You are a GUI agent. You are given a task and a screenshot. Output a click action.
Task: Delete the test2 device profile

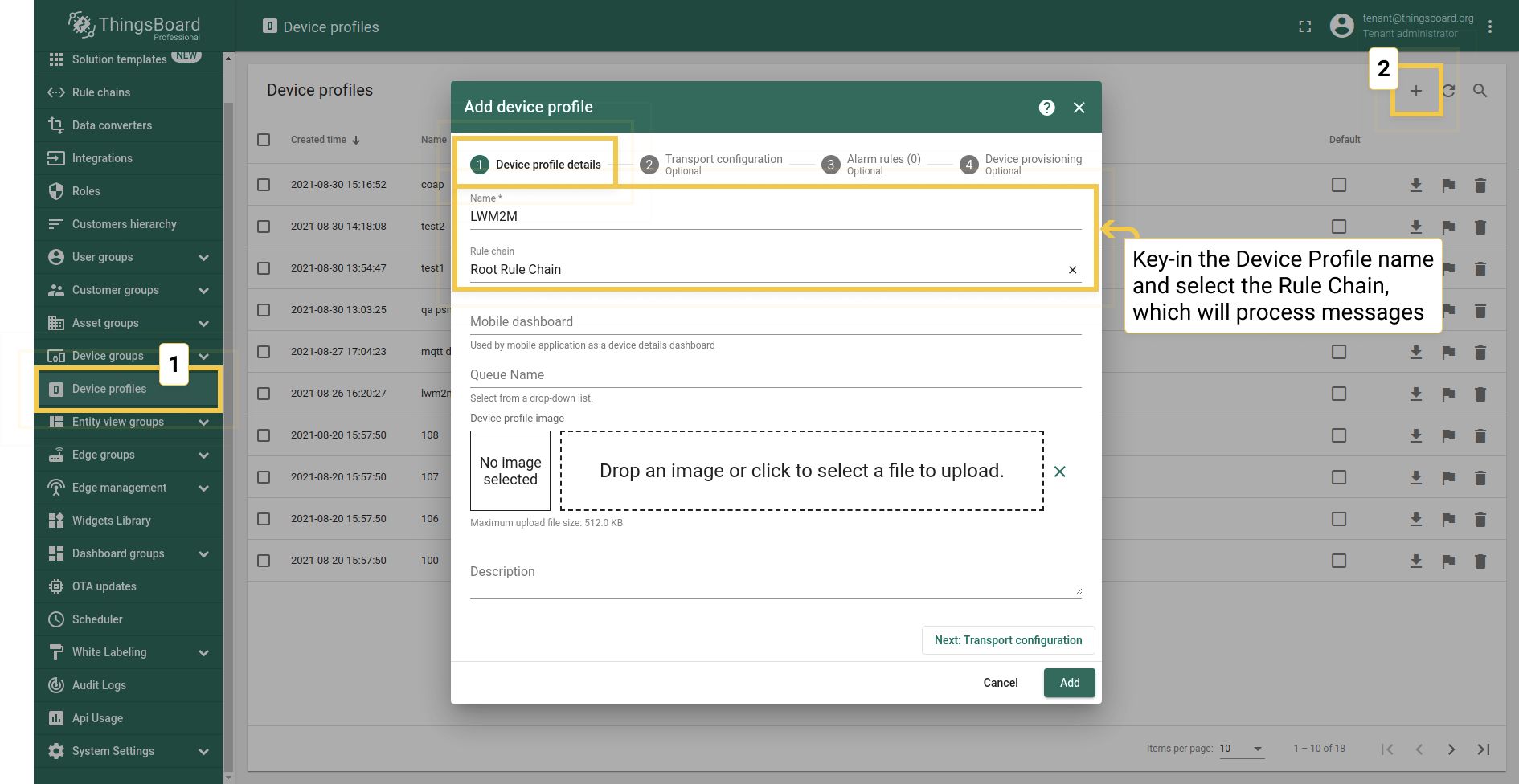click(1480, 227)
